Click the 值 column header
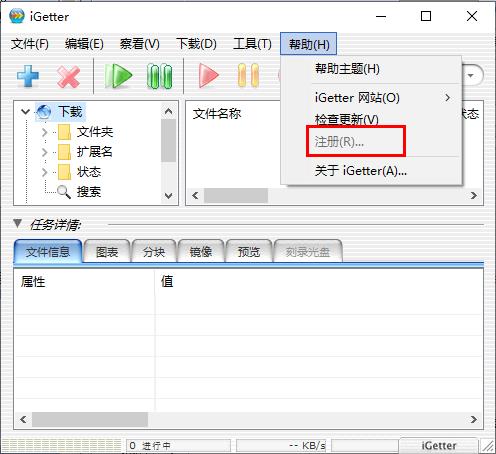Image resolution: width=496 pixels, height=454 pixels. coord(167,281)
